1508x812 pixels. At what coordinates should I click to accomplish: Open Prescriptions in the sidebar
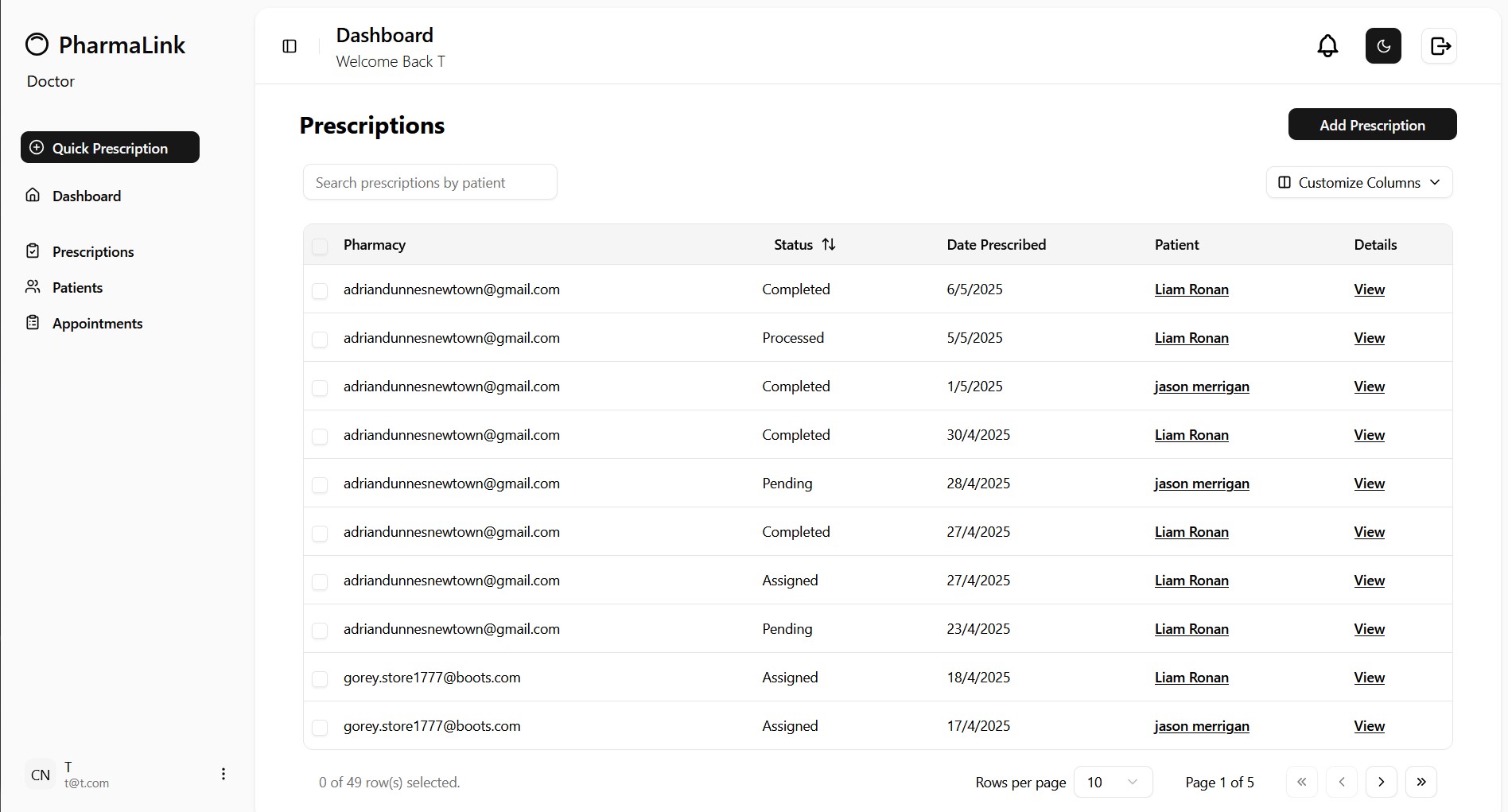[92, 251]
